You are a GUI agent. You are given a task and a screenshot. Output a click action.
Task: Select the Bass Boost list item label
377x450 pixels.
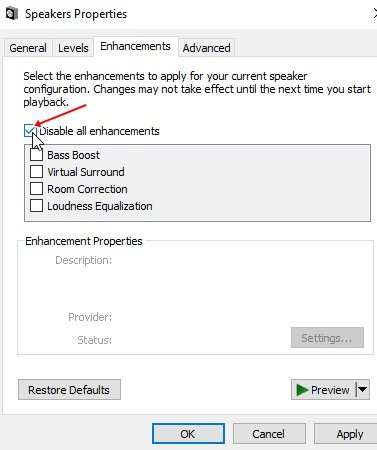click(73, 155)
